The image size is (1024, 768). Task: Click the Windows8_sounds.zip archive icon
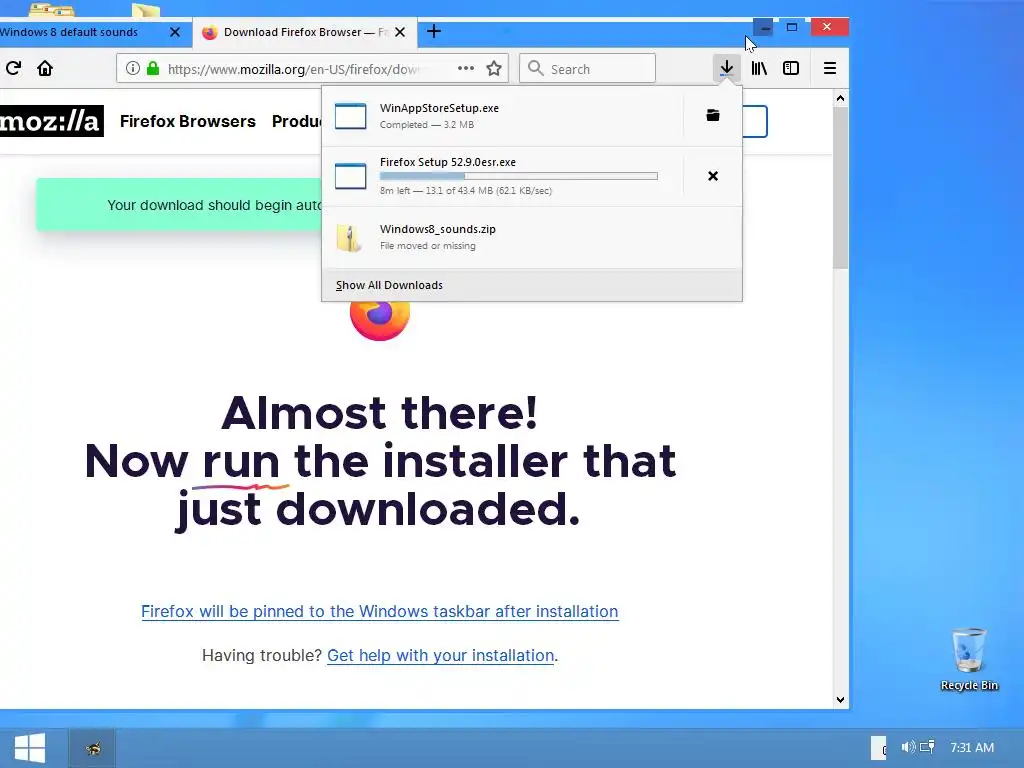349,238
